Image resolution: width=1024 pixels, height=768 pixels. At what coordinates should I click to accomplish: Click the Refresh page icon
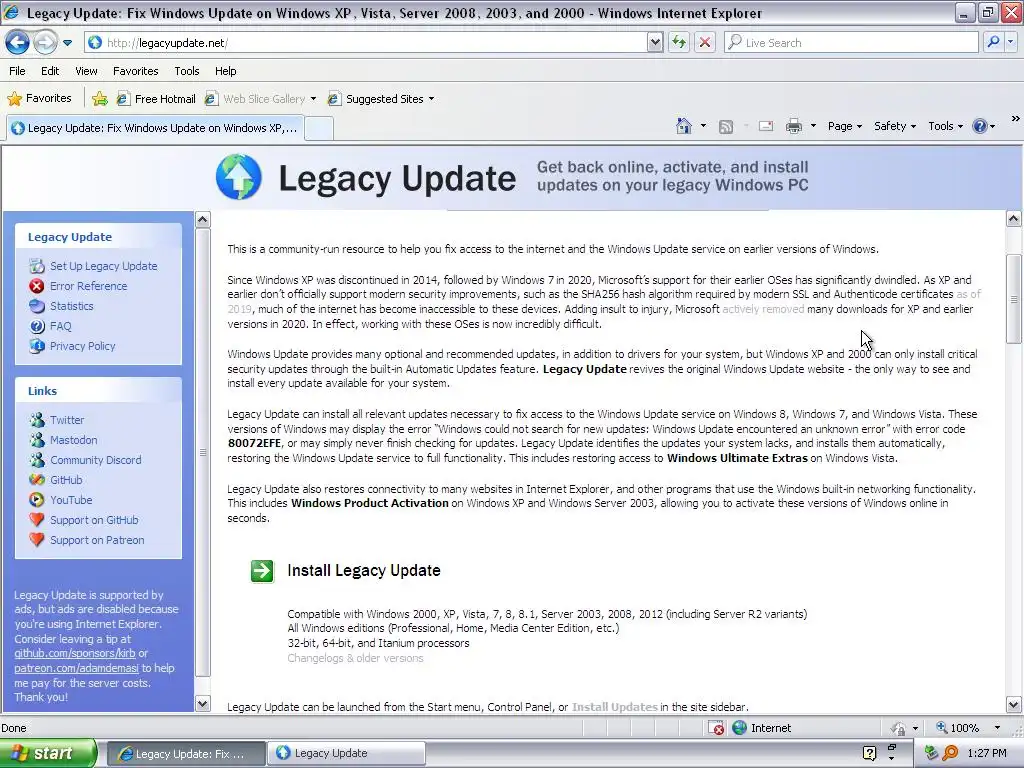(679, 42)
